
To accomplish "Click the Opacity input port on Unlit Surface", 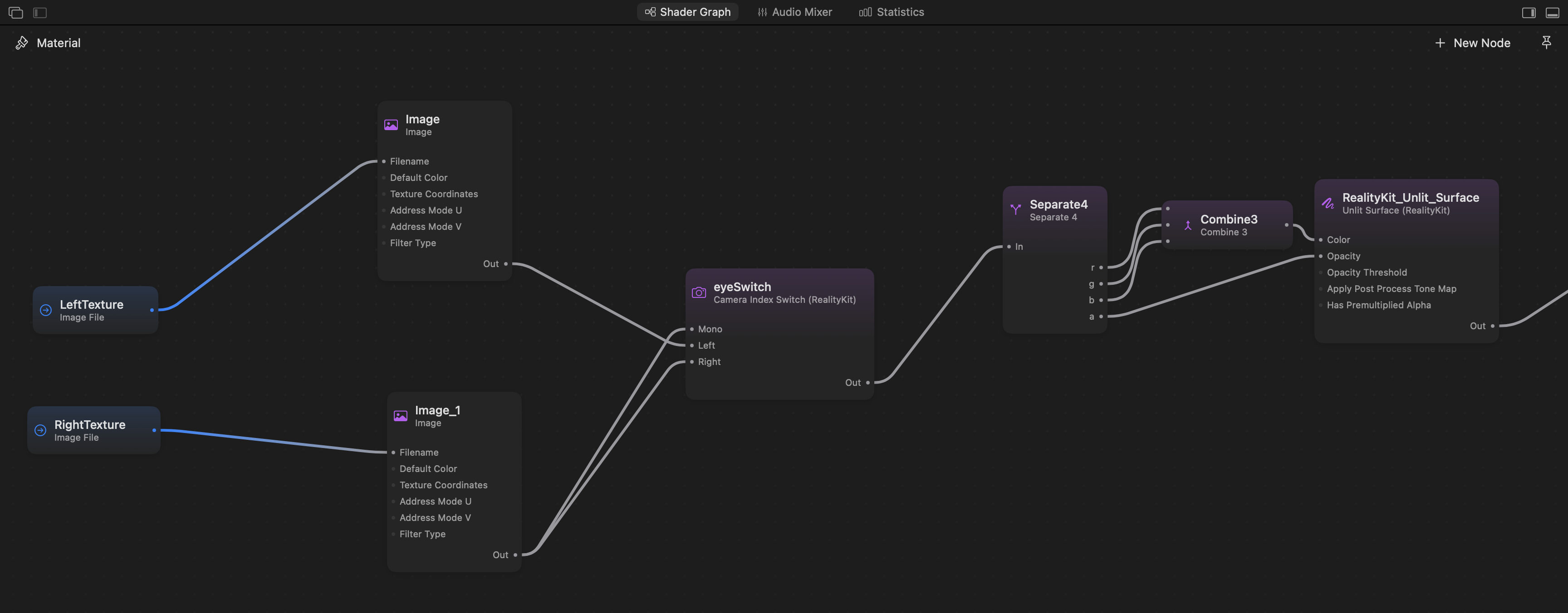I will click(x=1320, y=256).
